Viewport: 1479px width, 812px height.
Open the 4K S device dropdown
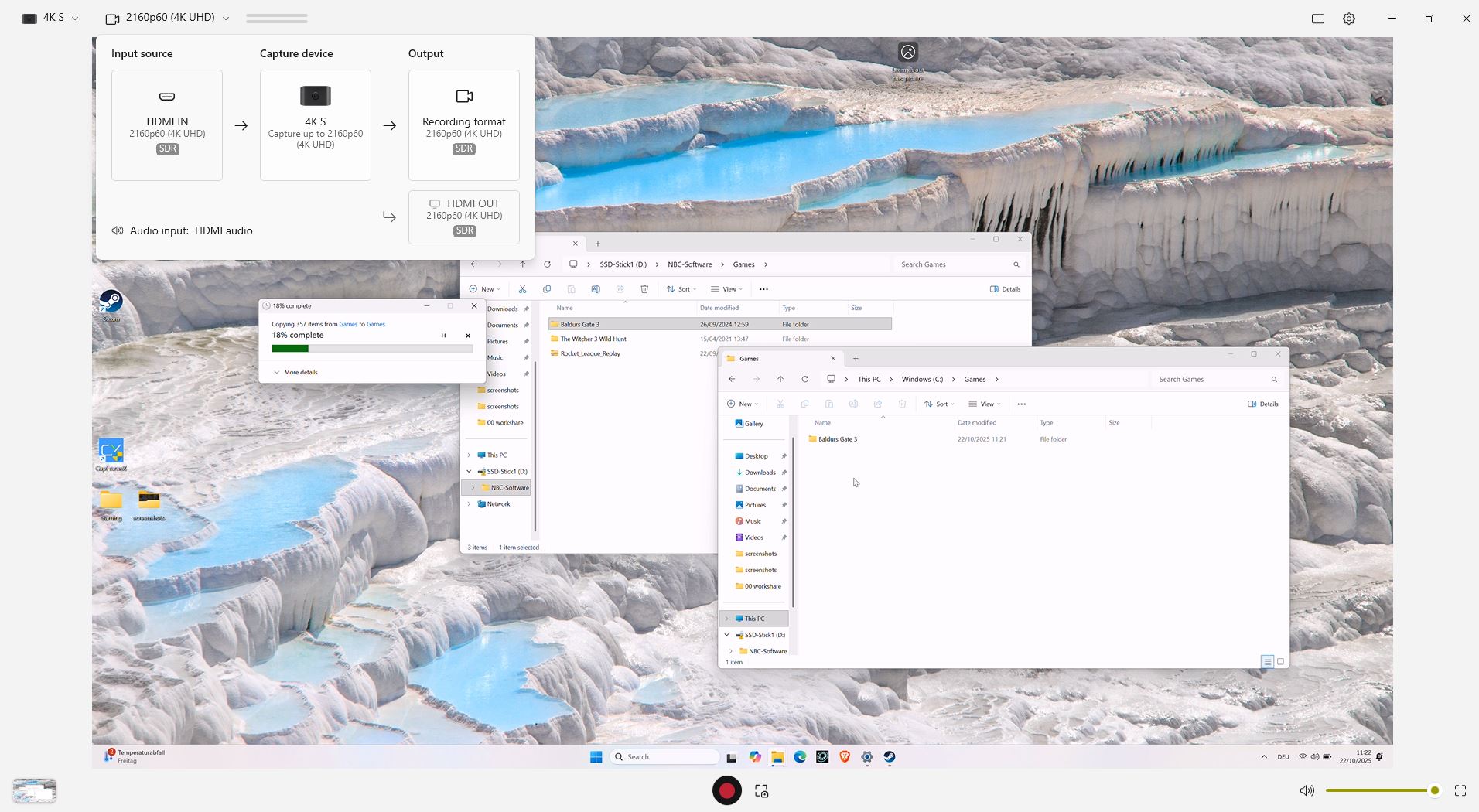pos(51,18)
